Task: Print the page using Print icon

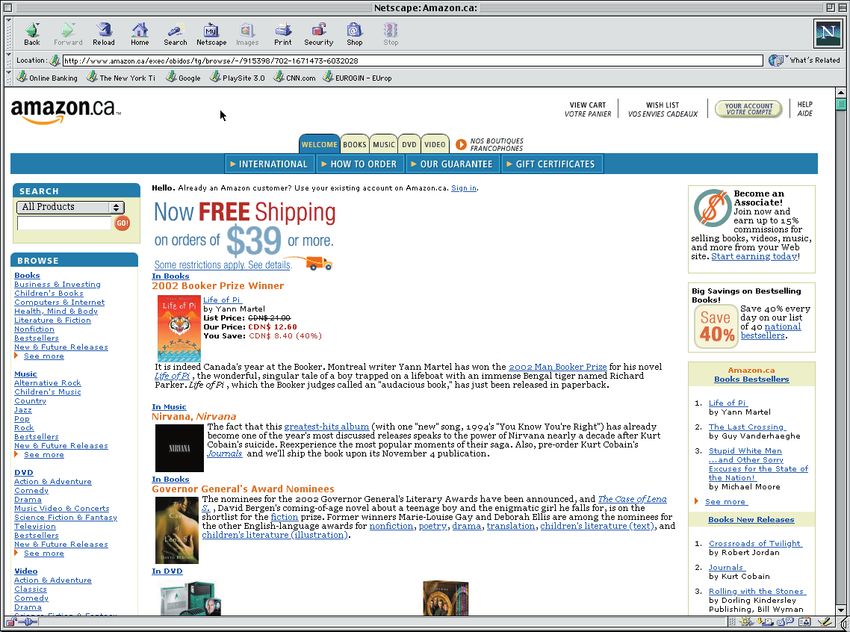Action: tap(282, 34)
